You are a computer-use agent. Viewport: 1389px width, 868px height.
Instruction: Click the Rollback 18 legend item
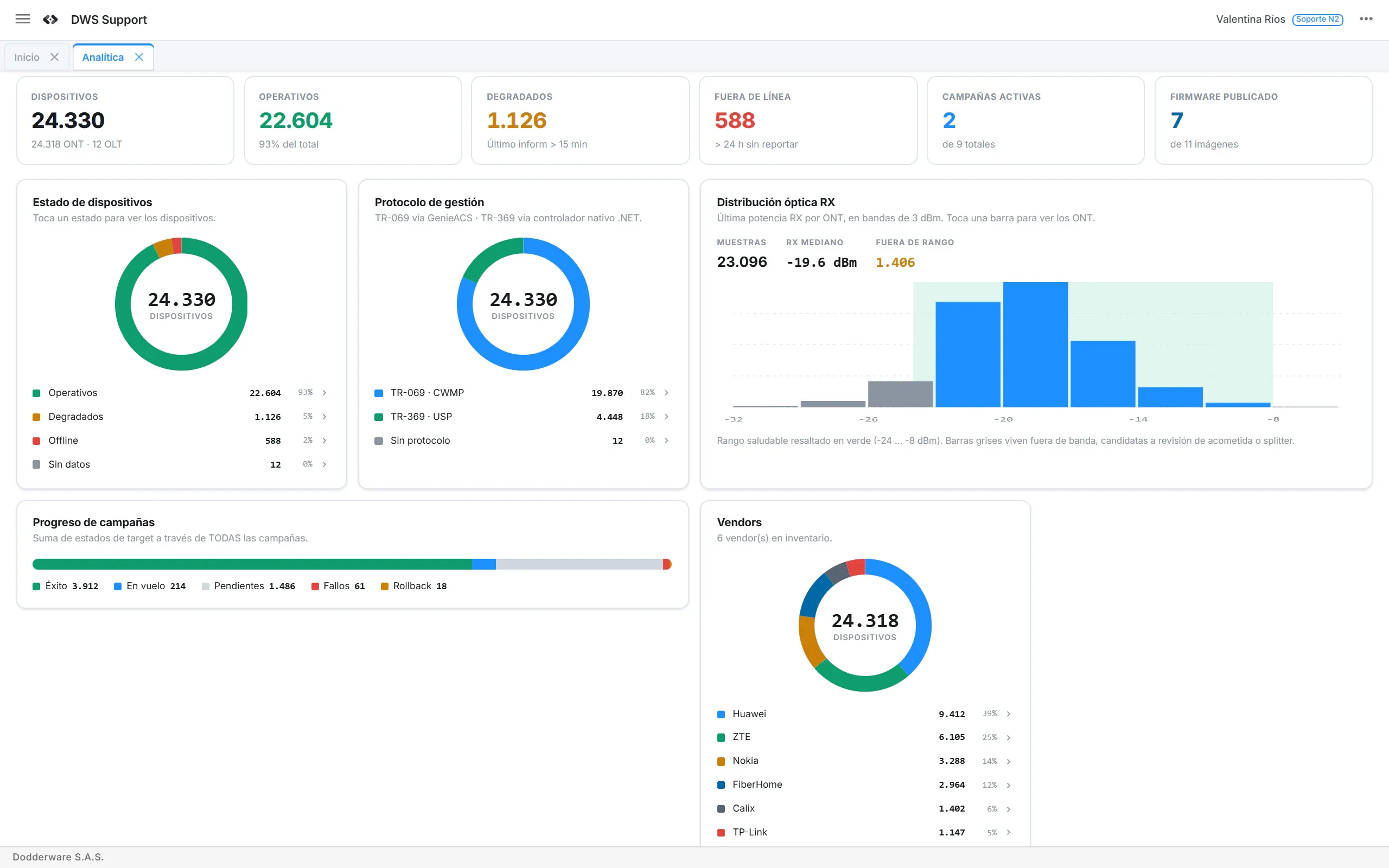pos(414,586)
